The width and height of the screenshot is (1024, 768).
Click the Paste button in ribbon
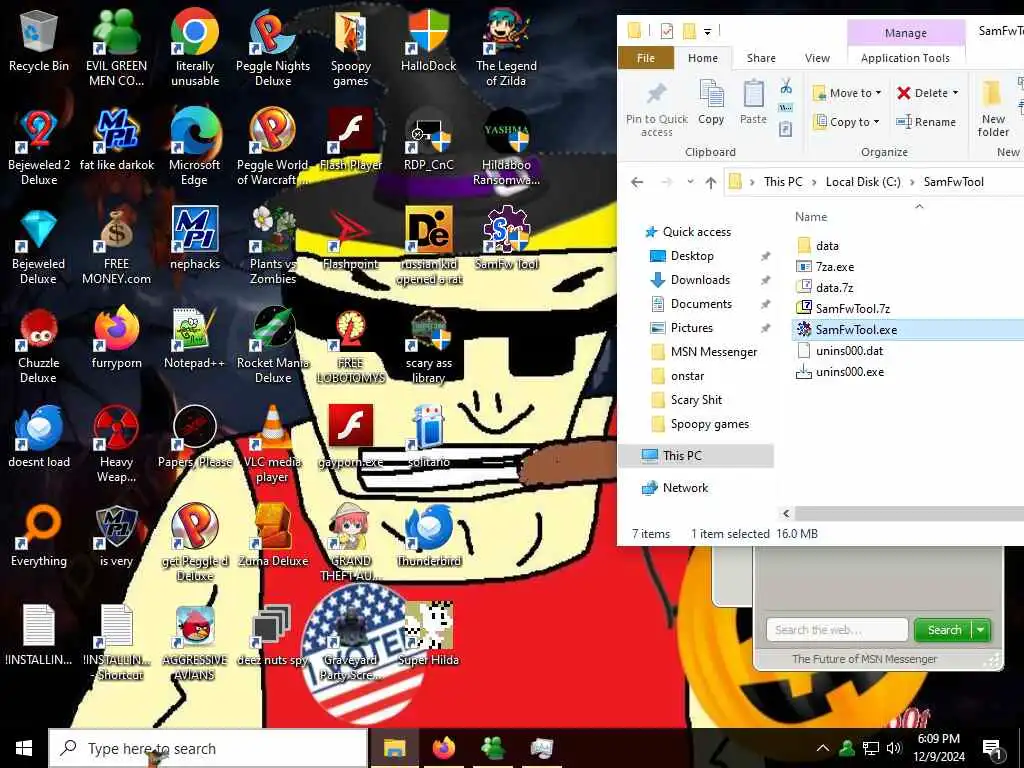click(753, 103)
